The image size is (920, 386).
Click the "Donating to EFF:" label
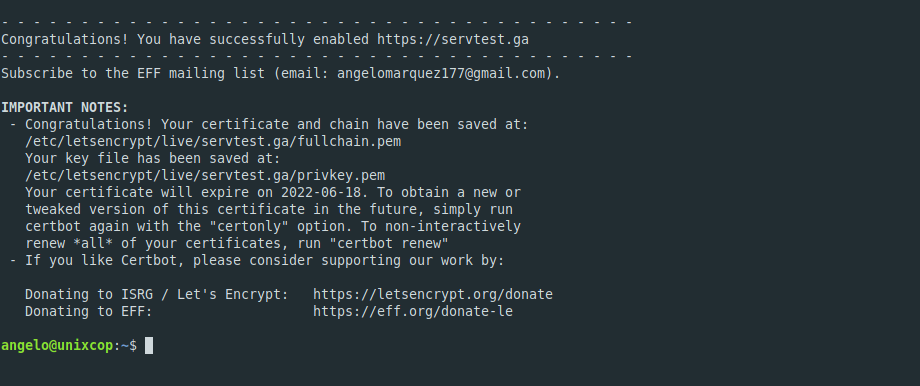point(89,311)
